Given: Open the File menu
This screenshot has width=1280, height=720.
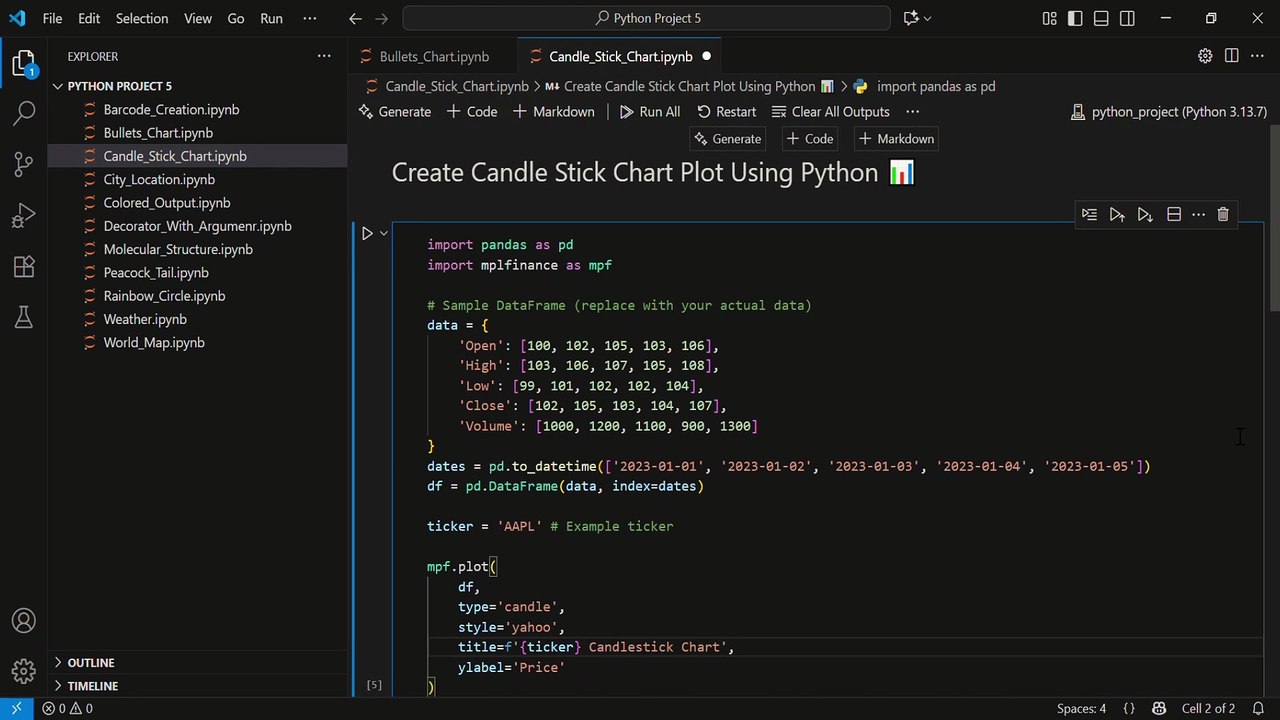Looking at the screenshot, I should click(x=52, y=18).
